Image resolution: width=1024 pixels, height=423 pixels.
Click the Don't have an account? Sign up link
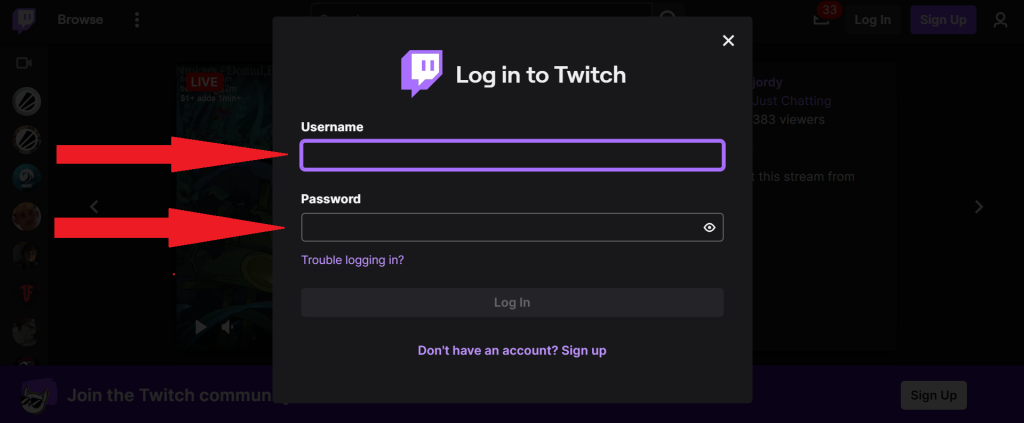511,350
